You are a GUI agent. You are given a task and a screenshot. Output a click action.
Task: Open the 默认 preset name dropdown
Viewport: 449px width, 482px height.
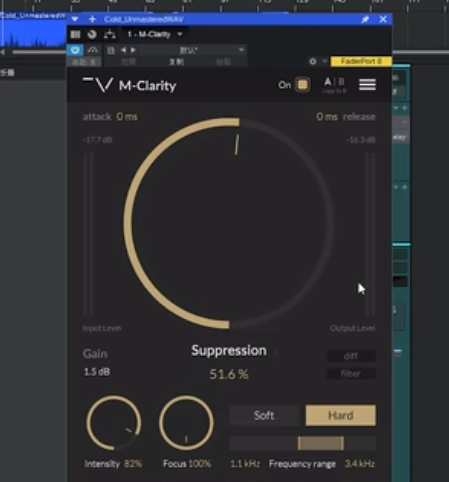(192, 50)
